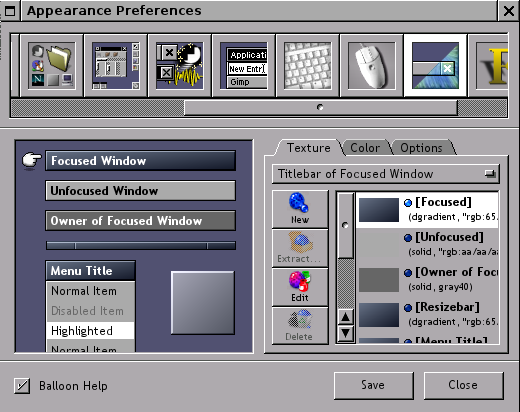The width and height of the screenshot is (520, 412).
Task: Click the gray40 texture swatch
Action: click(x=379, y=280)
